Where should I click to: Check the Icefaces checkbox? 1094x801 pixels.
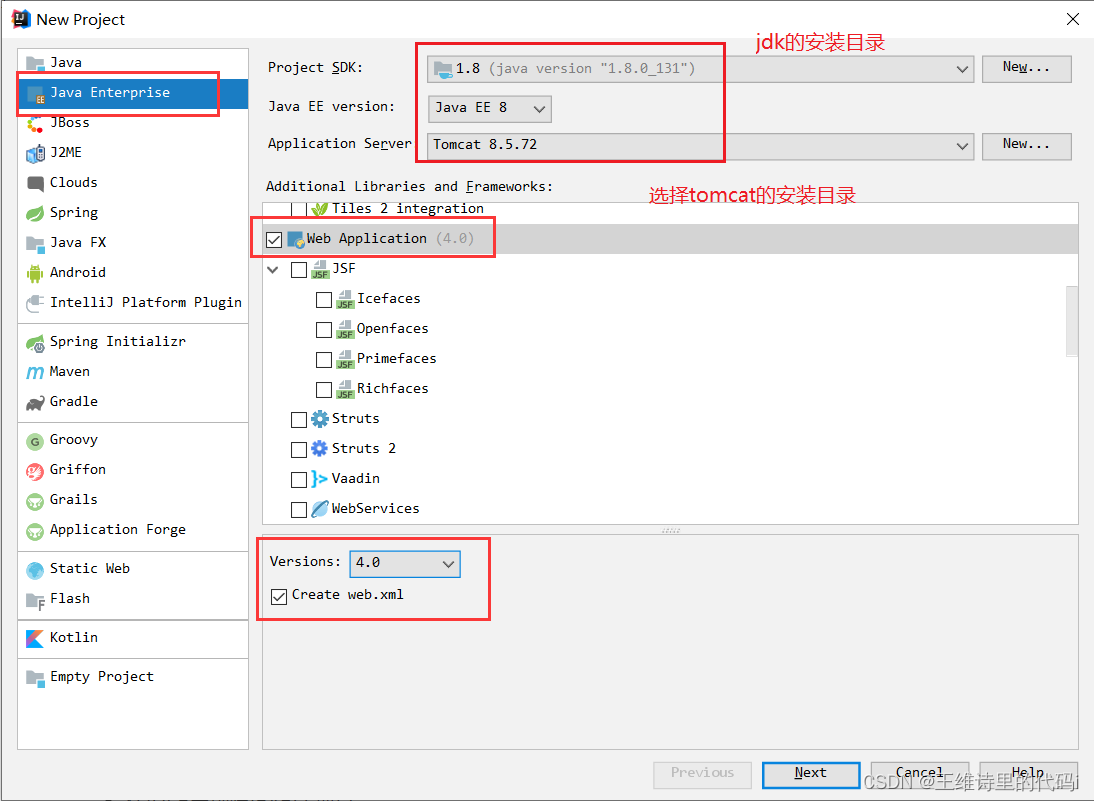(x=324, y=299)
